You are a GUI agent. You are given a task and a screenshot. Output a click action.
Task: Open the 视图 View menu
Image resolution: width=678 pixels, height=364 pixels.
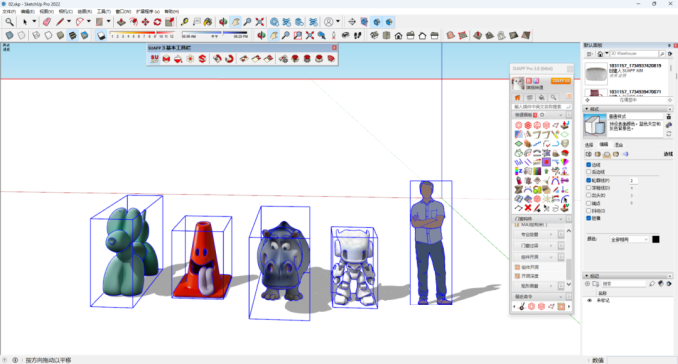(47, 11)
